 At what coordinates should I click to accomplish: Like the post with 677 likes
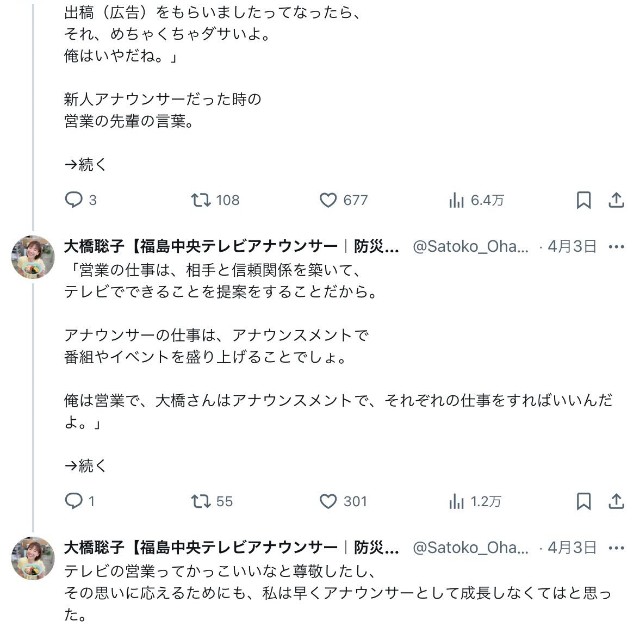point(328,200)
